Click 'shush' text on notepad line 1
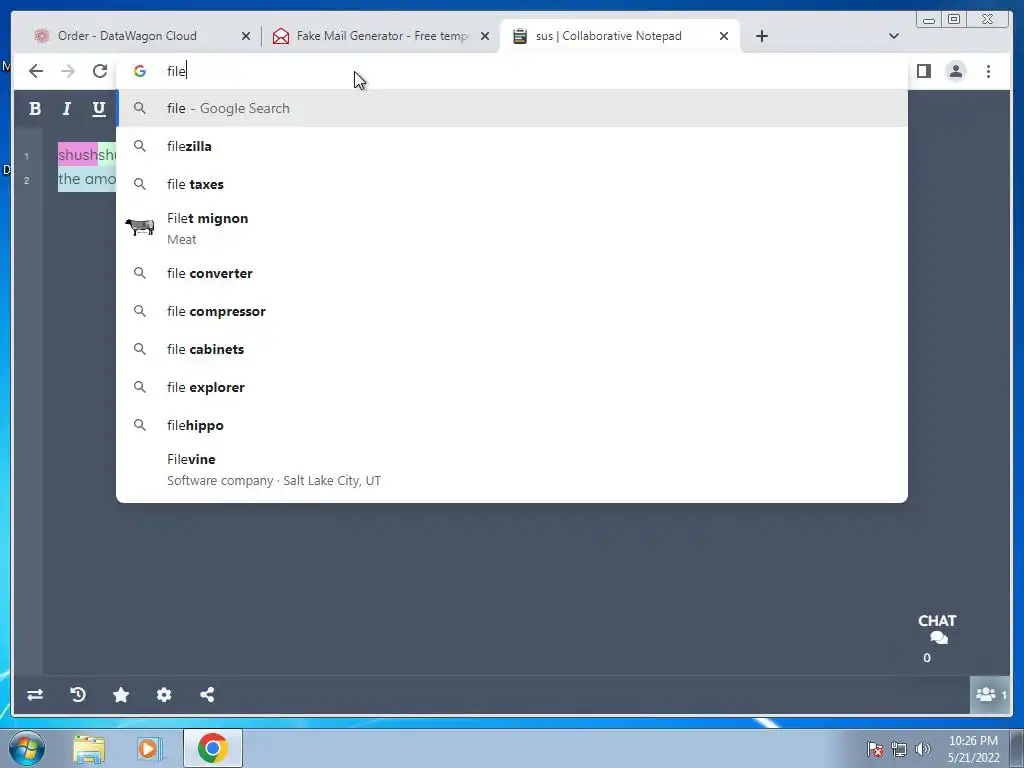Image resolution: width=1024 pixels, height=768 pixels. 78,155
